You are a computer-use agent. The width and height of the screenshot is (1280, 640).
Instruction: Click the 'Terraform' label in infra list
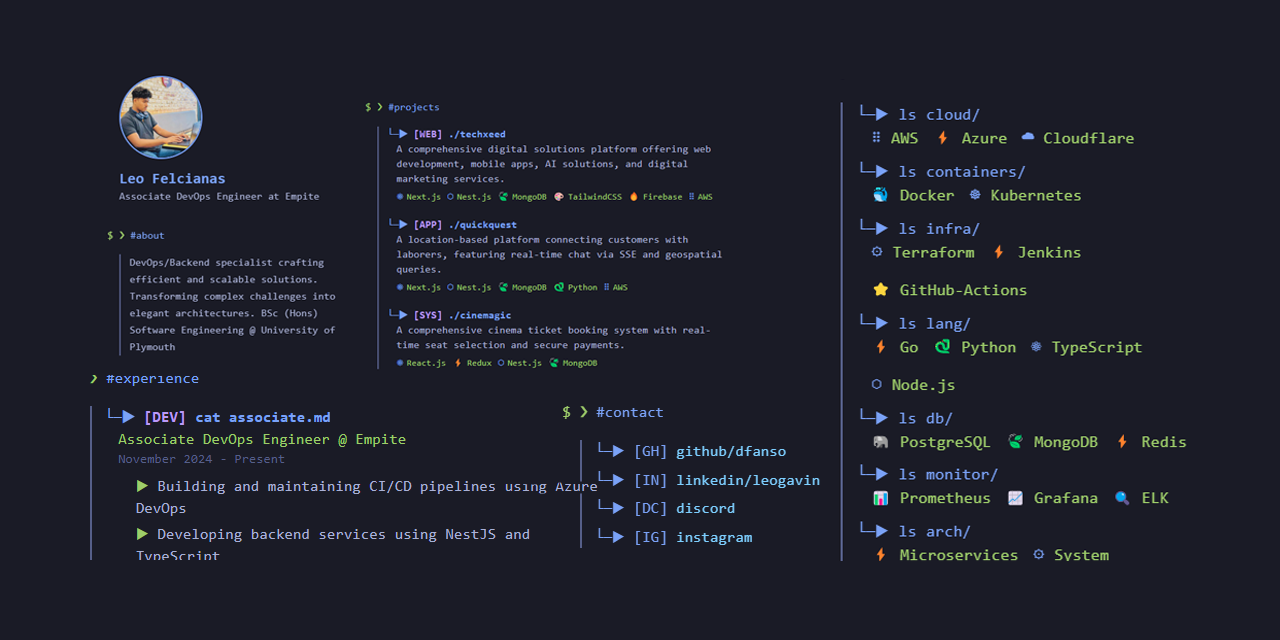point(933,252)
